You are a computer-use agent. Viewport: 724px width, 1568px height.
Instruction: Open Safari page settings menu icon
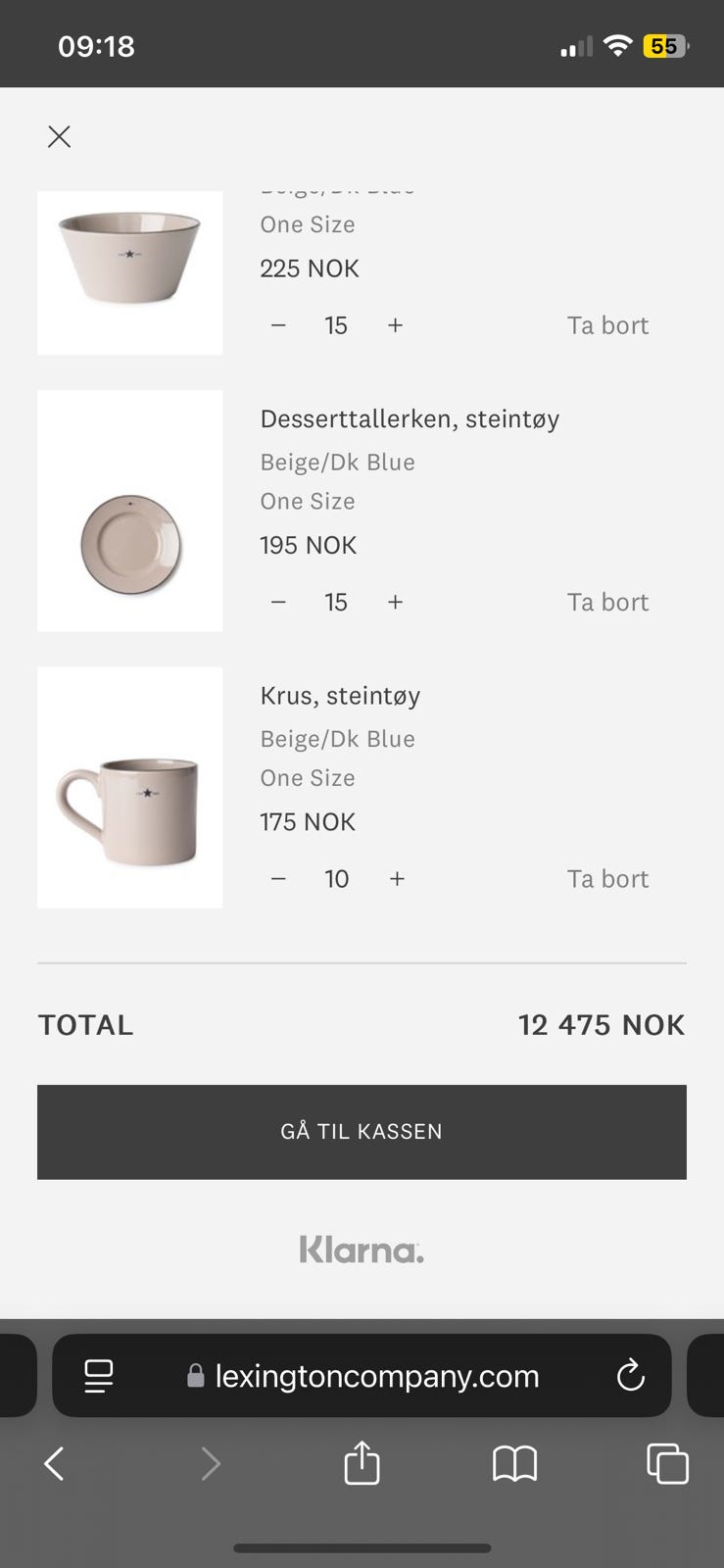pyautogui.click(x=99, y=1376)
